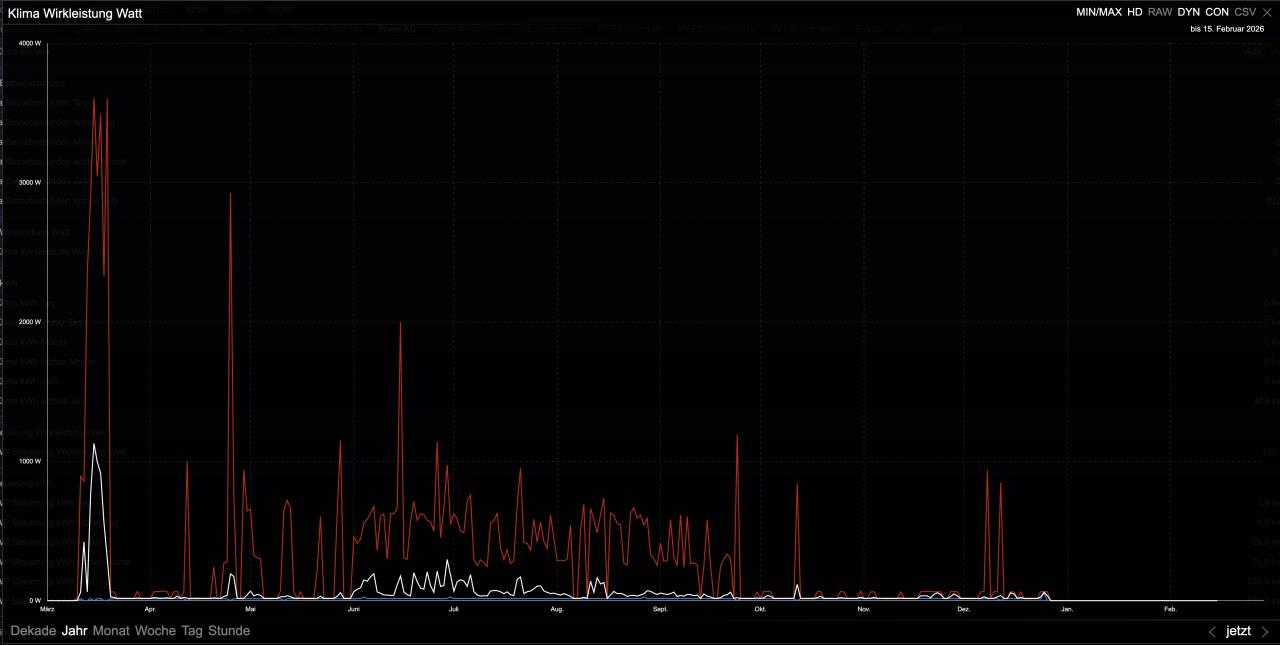The width and height of the screenshot is (1280, 645).
Task: Jump to current time with jetzt
Action: (1238, 631)
